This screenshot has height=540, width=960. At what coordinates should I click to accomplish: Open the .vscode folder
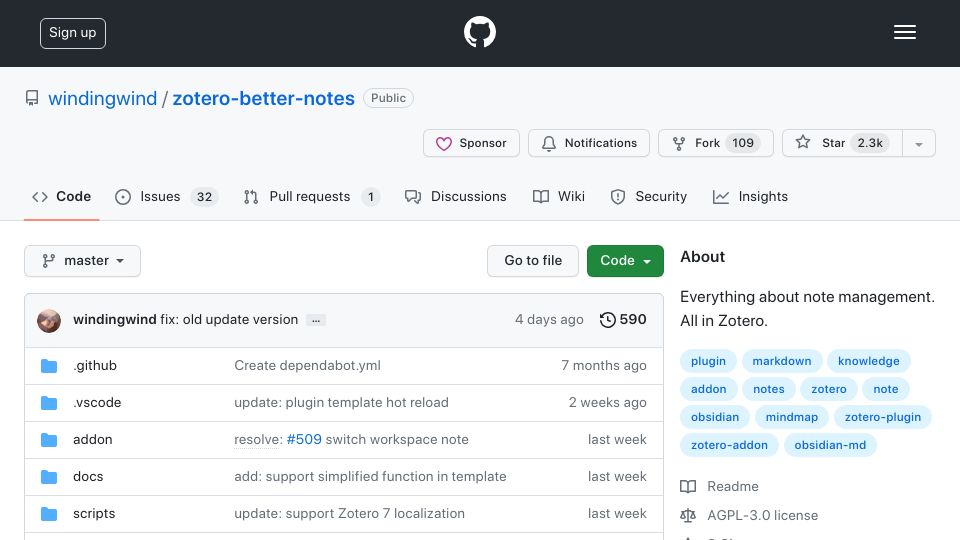point(97,403)
